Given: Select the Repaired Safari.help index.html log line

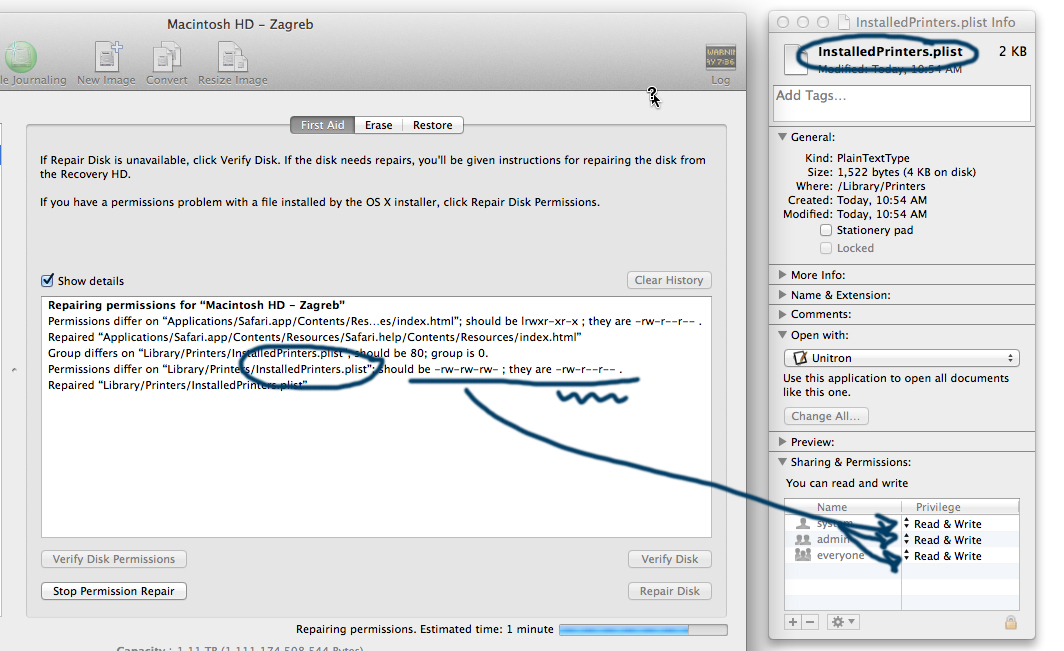Looking at the screenshot, I should click(315, 337).
